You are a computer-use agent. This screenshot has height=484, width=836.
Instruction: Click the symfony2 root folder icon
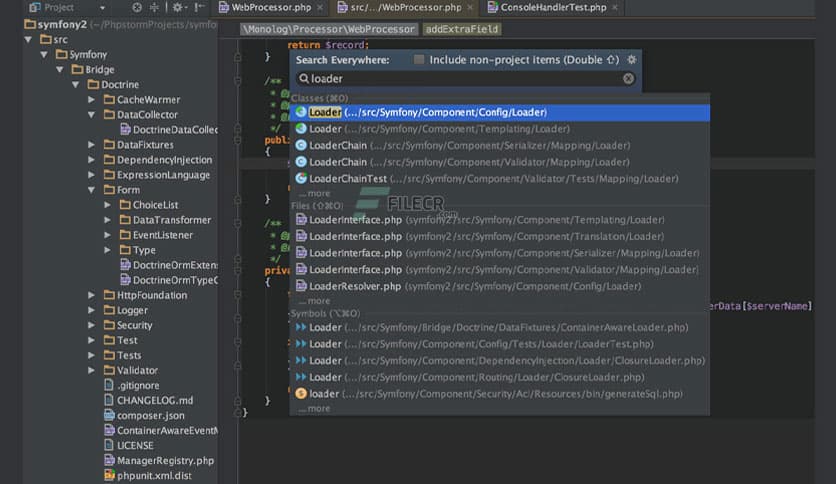pos(30,24)
